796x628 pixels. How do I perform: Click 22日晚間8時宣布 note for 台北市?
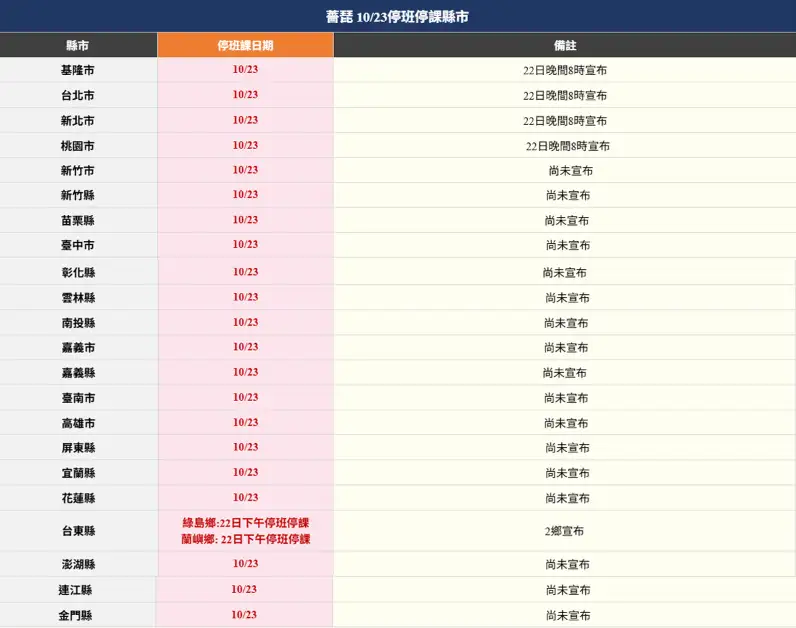point(565,95)
